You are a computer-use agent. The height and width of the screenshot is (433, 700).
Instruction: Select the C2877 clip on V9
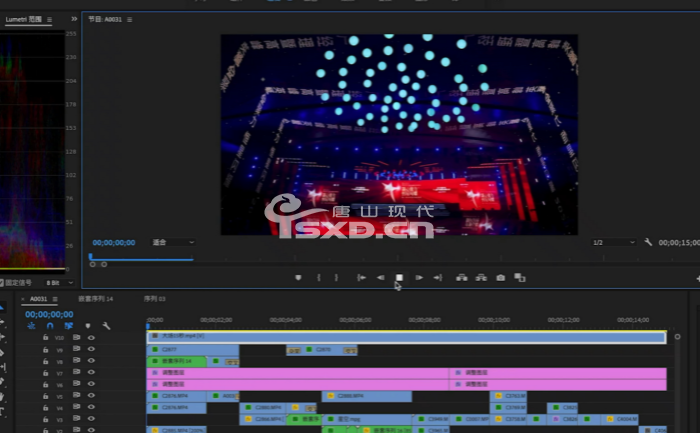193,350
